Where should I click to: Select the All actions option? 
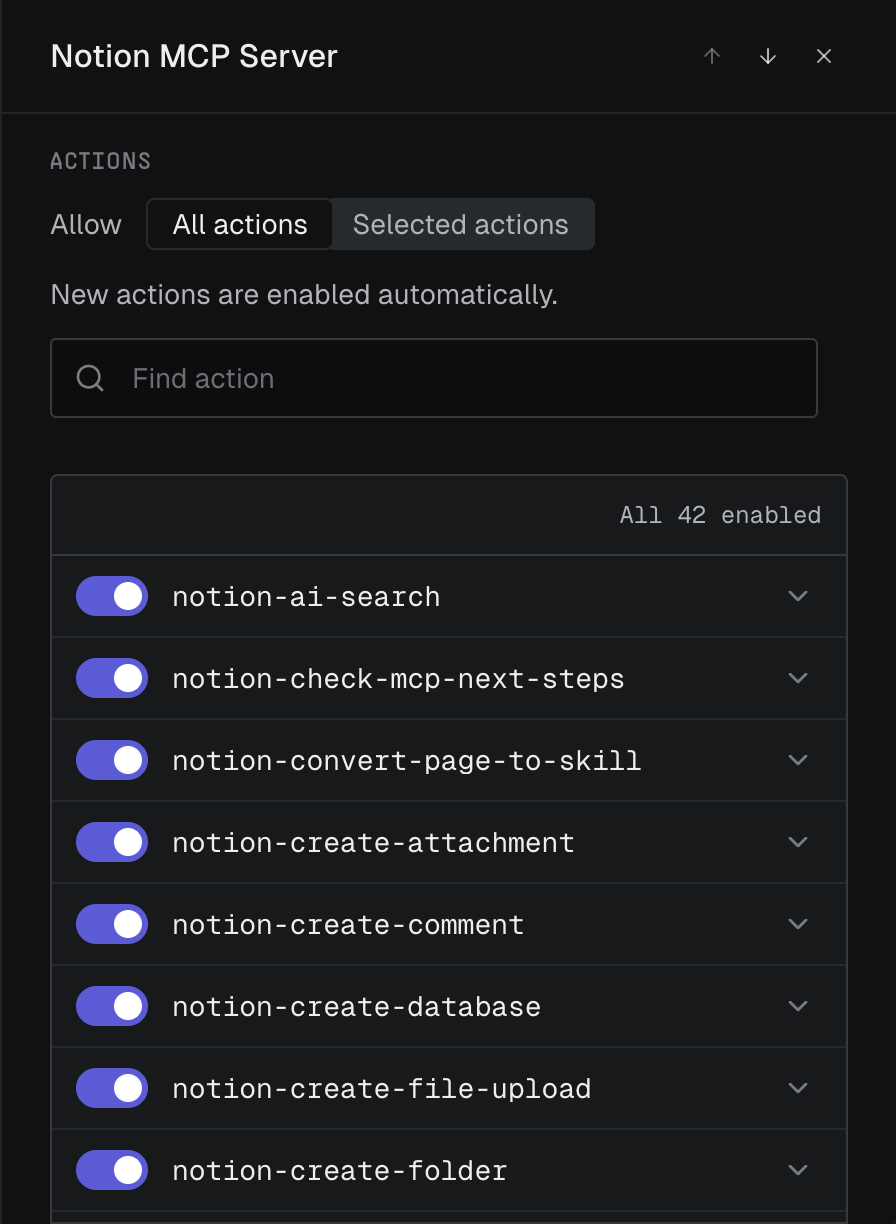tap(240, 224)
